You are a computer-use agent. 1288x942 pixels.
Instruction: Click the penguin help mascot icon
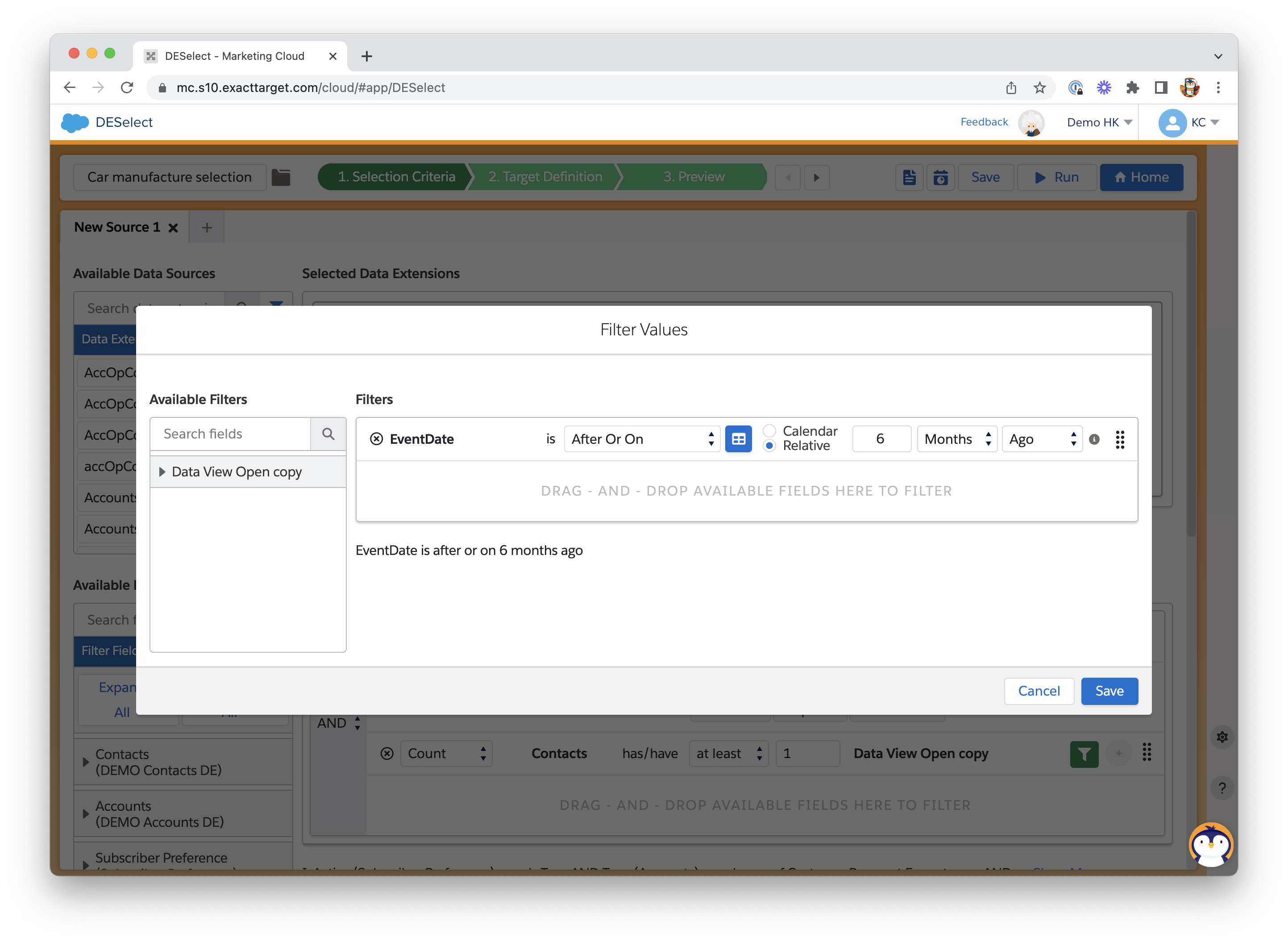coord(1211,845)
